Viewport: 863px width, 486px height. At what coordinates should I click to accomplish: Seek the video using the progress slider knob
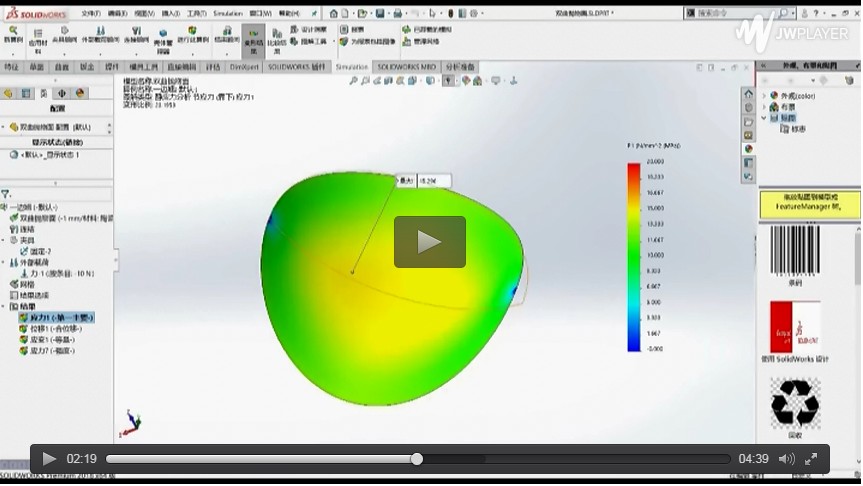(417, 459)
